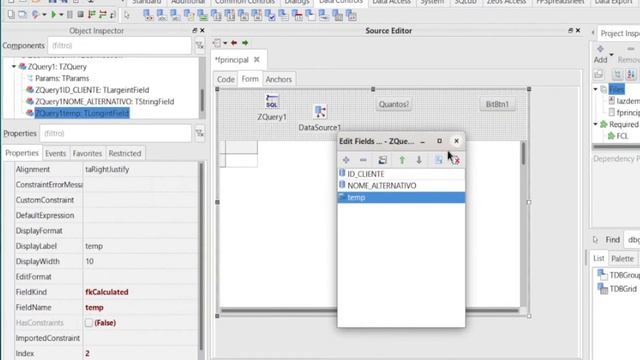
Task: Switch to the Anchors tab
Action: (279, 79)
